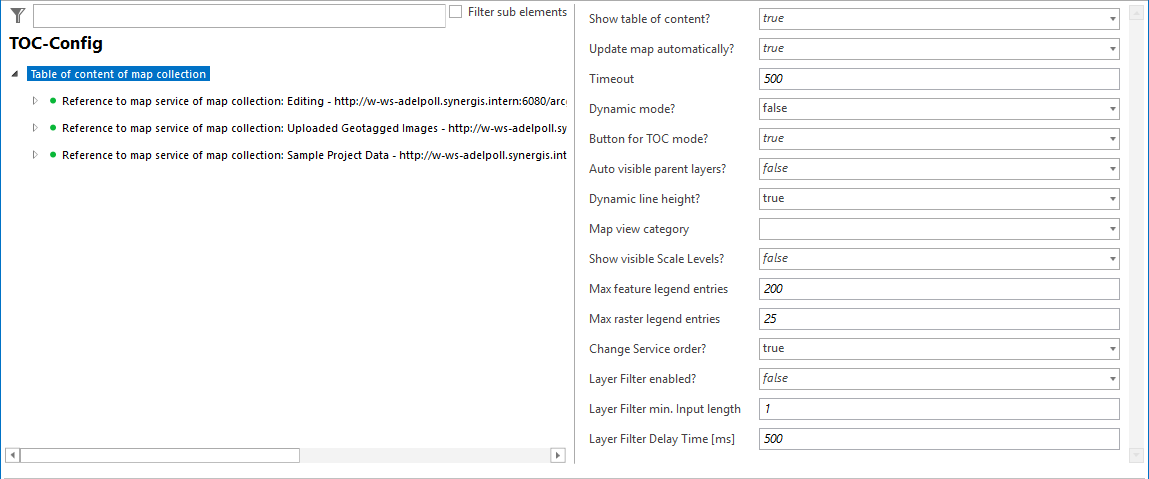Select Table of content of map collection
This screenshot has width=1149, height=479.
click(x=118, y=74)
